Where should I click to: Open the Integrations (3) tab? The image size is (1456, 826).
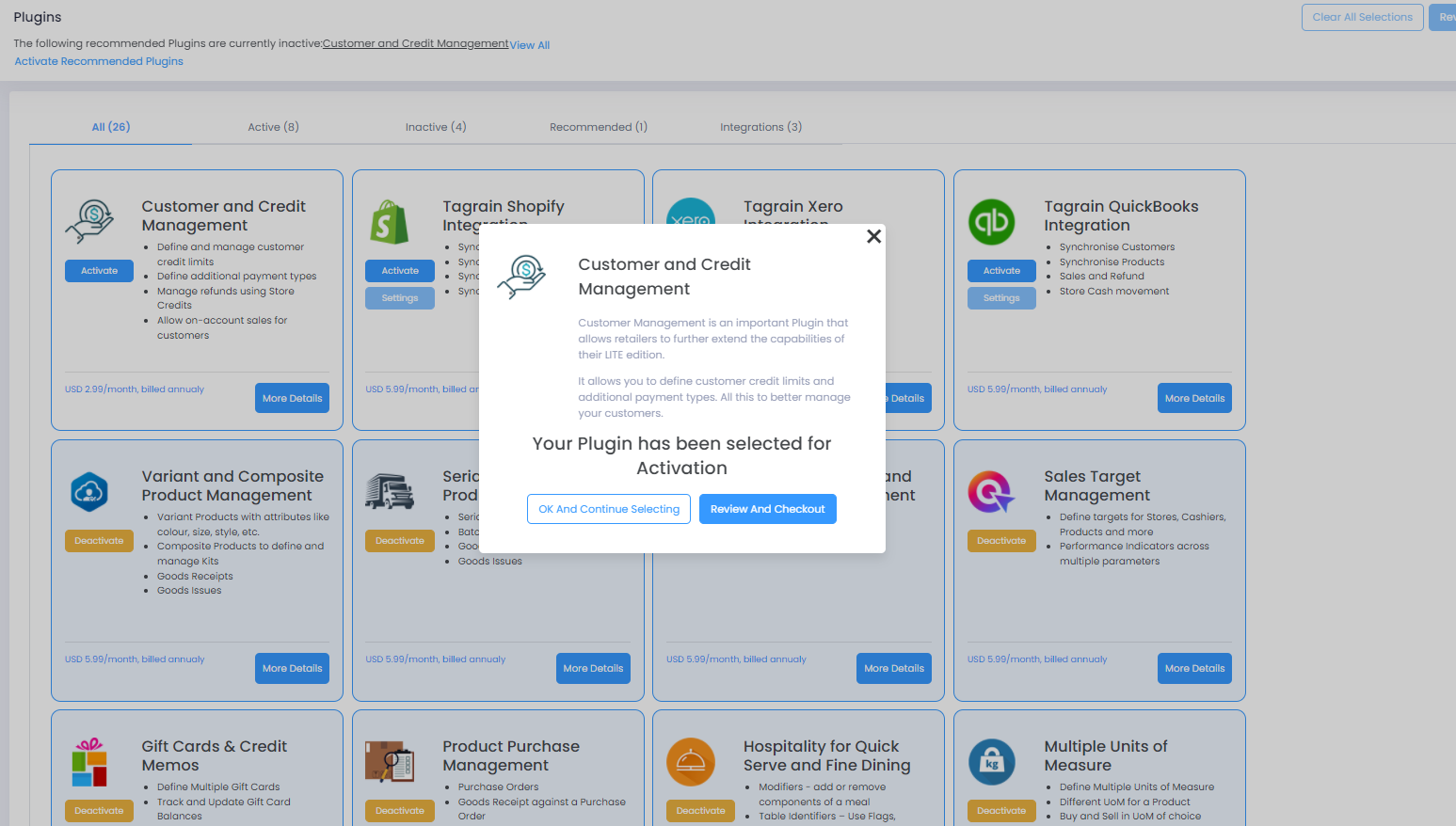pos(760,127)
